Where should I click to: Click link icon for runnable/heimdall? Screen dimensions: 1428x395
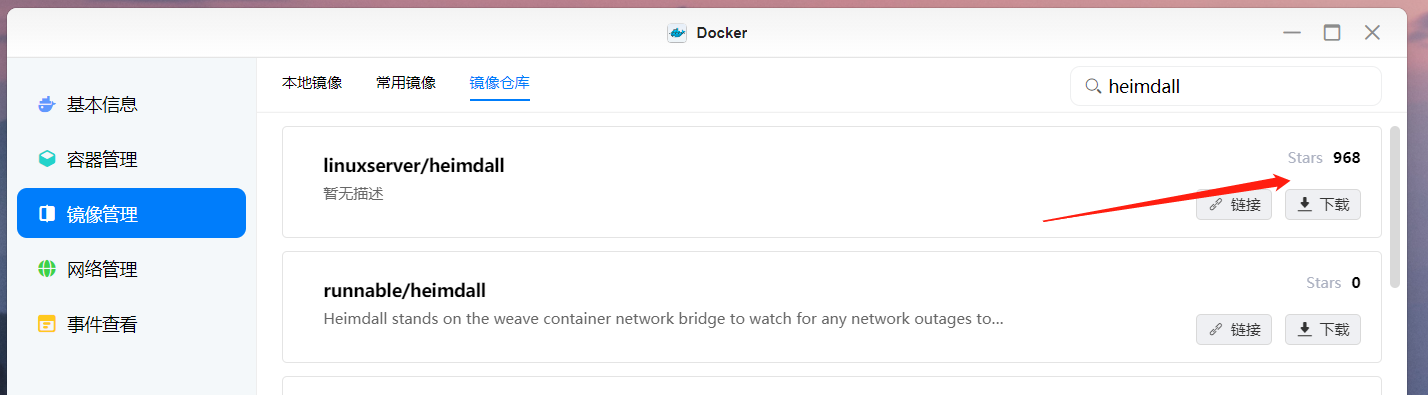click(1216, 329)
